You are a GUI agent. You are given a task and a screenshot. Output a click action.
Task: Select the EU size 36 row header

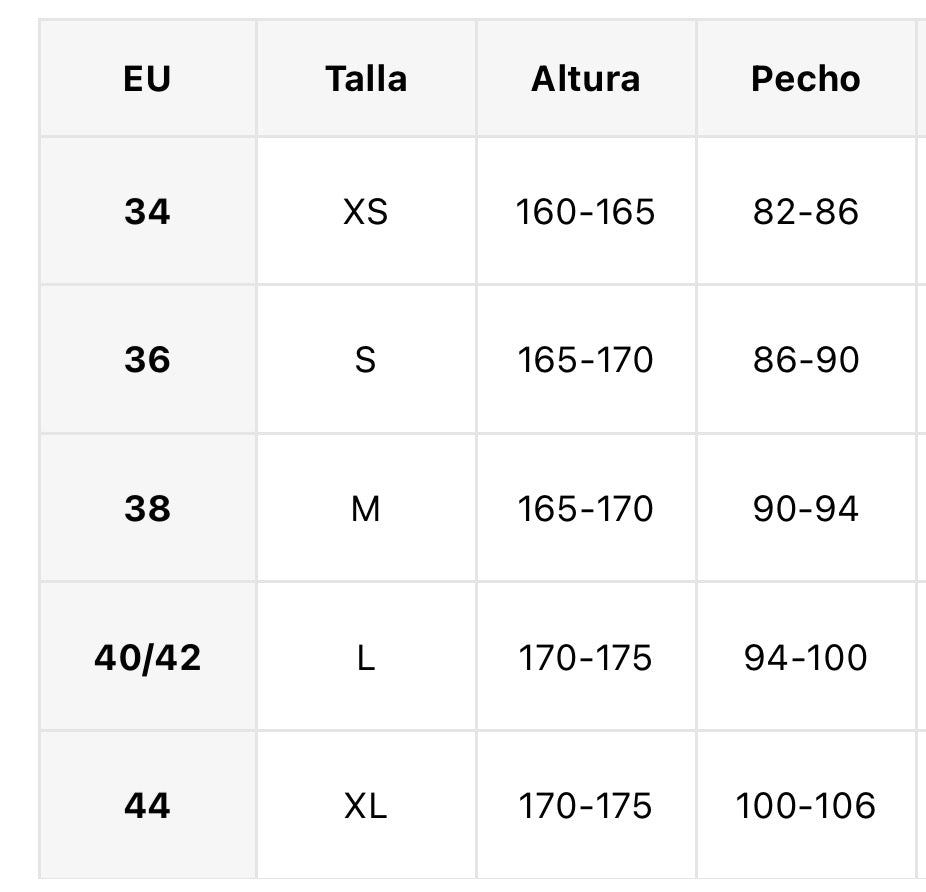coord(148,359)
